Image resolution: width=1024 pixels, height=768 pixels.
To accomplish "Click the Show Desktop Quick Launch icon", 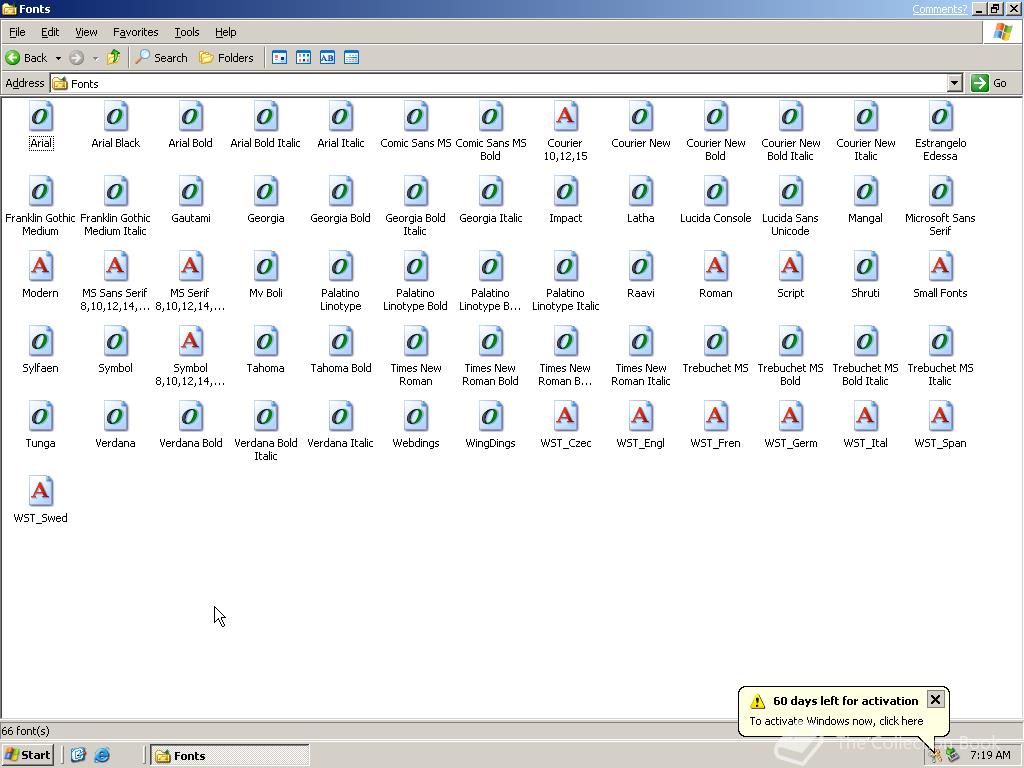I will point(78,755).
